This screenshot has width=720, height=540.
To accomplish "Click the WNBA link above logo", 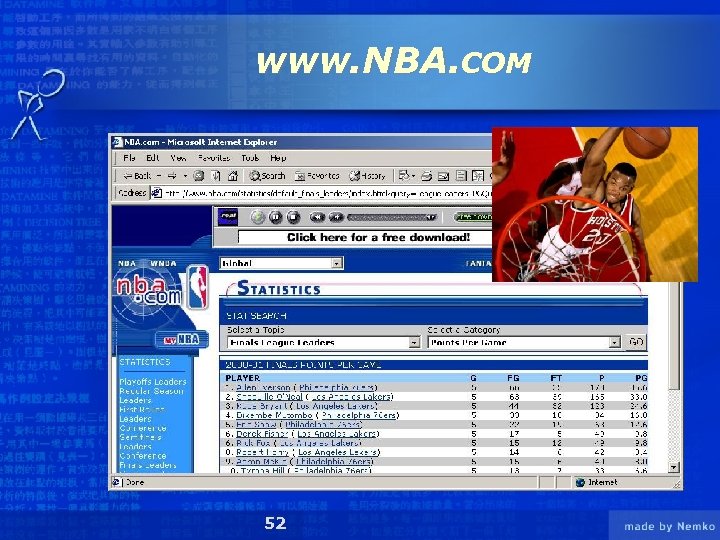I will pyautogui.click(x=163, y=264).
